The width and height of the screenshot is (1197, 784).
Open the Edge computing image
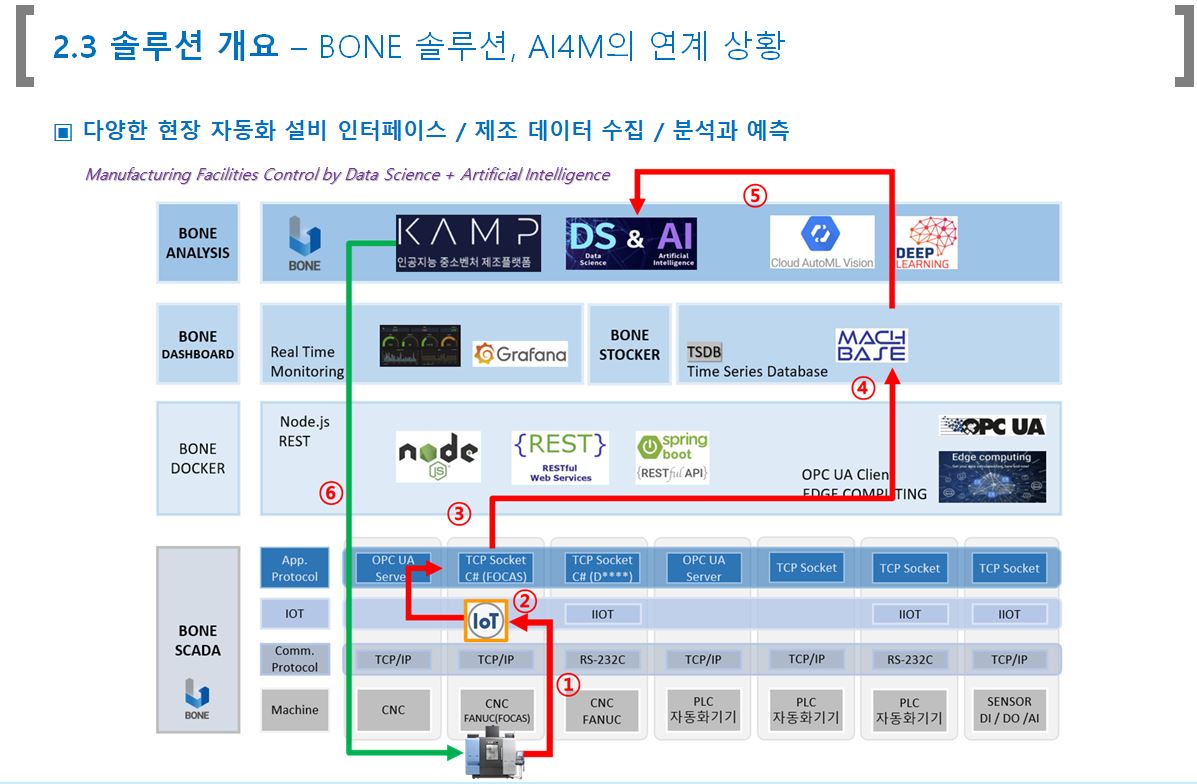(x=992, y=476)
